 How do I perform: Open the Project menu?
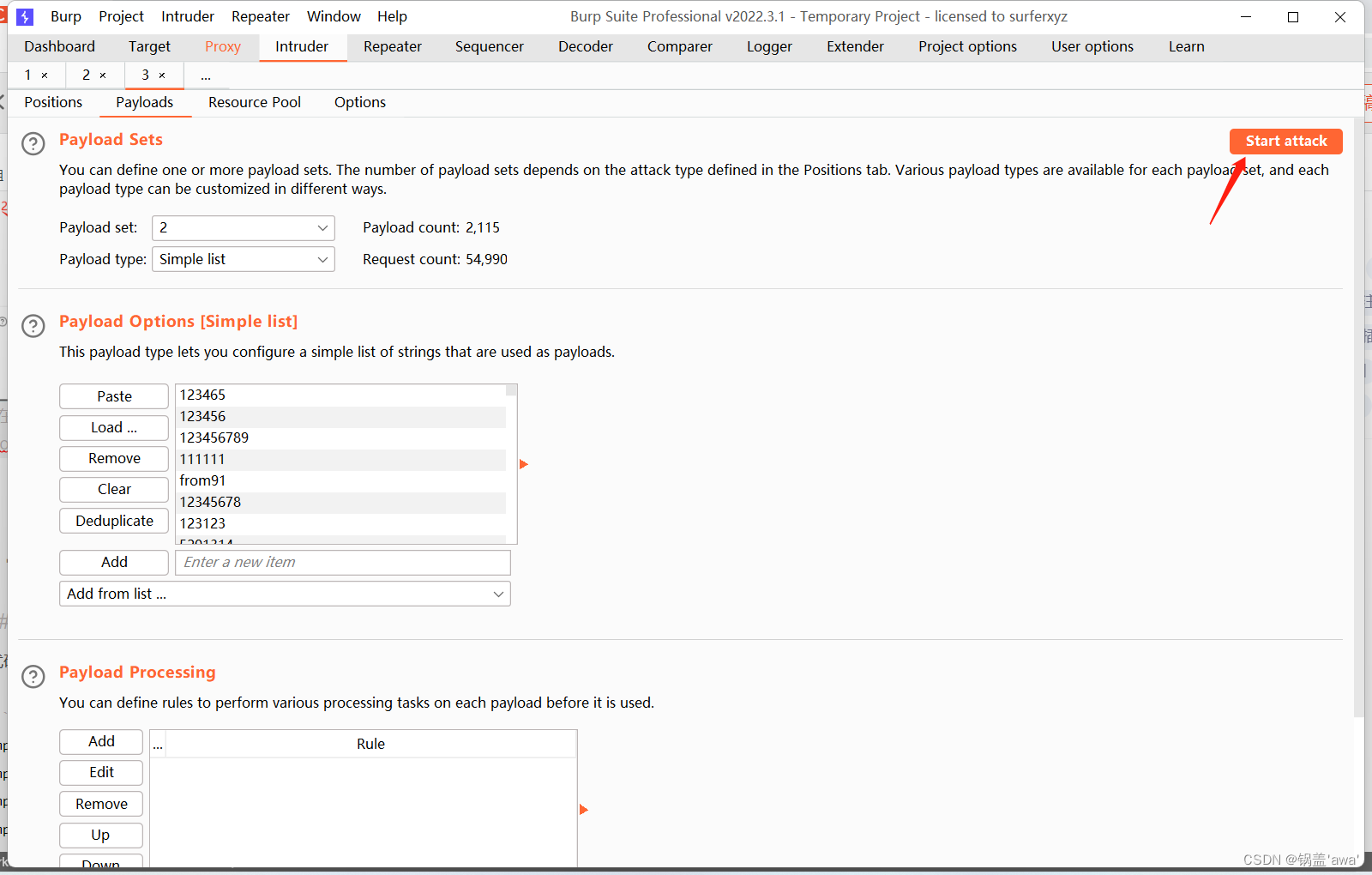[121, 16]
